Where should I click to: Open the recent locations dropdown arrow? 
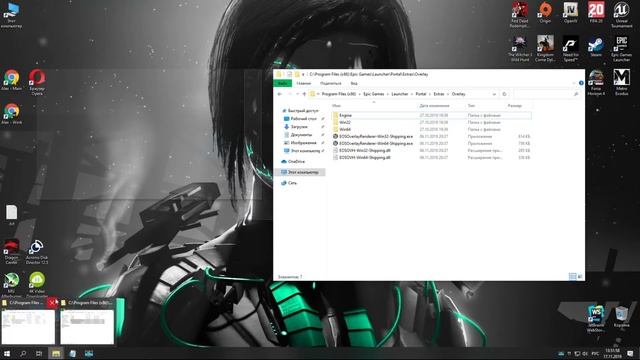(x=297, y=94)
